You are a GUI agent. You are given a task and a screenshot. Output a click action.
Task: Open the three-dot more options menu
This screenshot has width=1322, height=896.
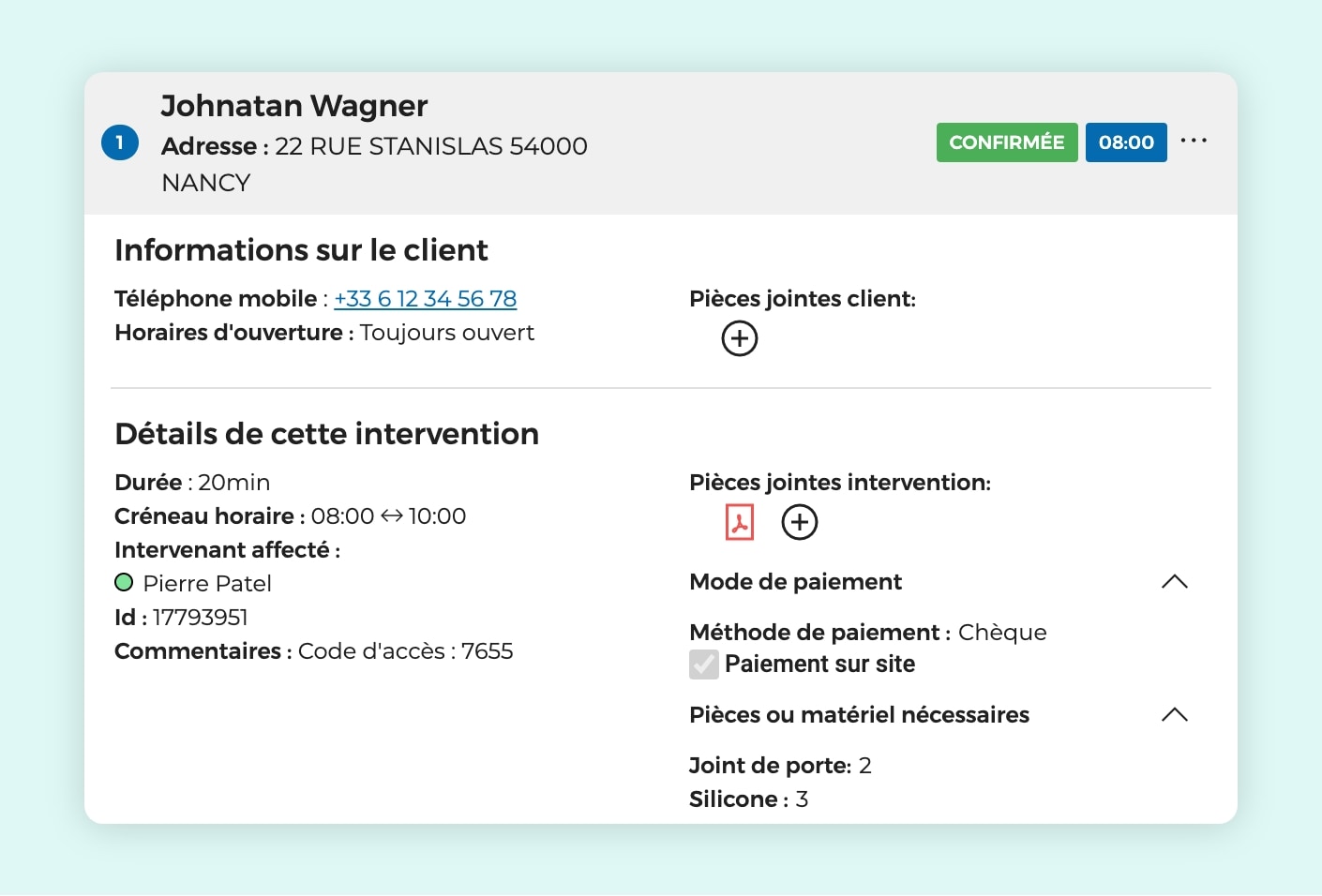(x=1194, y=142)
